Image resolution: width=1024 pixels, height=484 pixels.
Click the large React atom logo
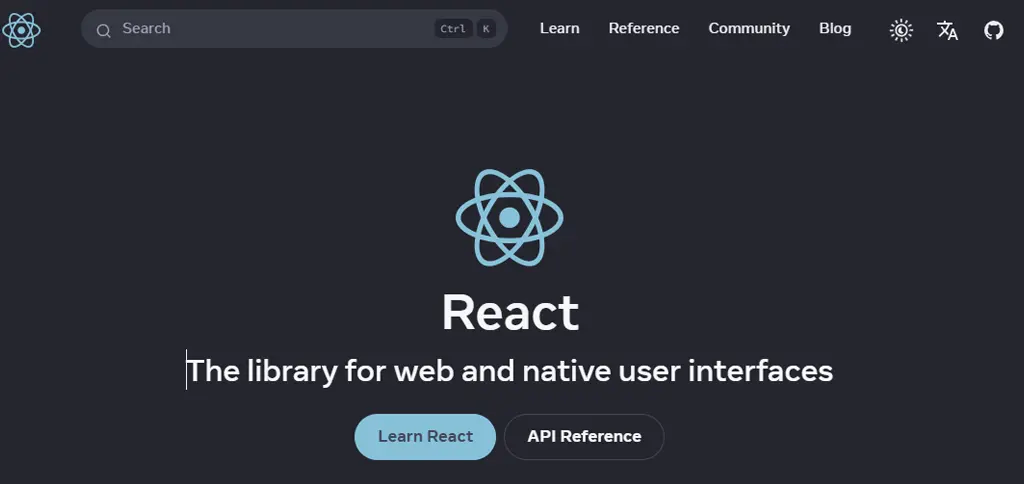tap(509, 218)
